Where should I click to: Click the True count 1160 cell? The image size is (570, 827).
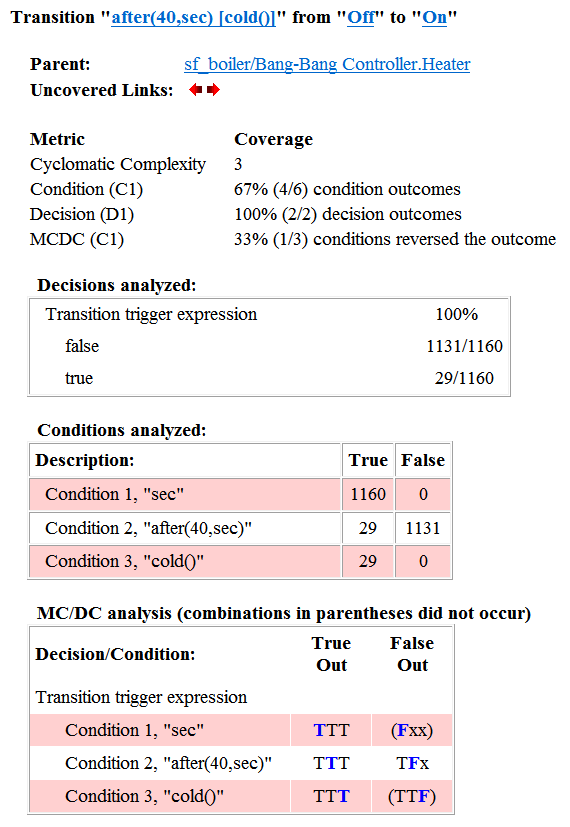click(368, 494)
